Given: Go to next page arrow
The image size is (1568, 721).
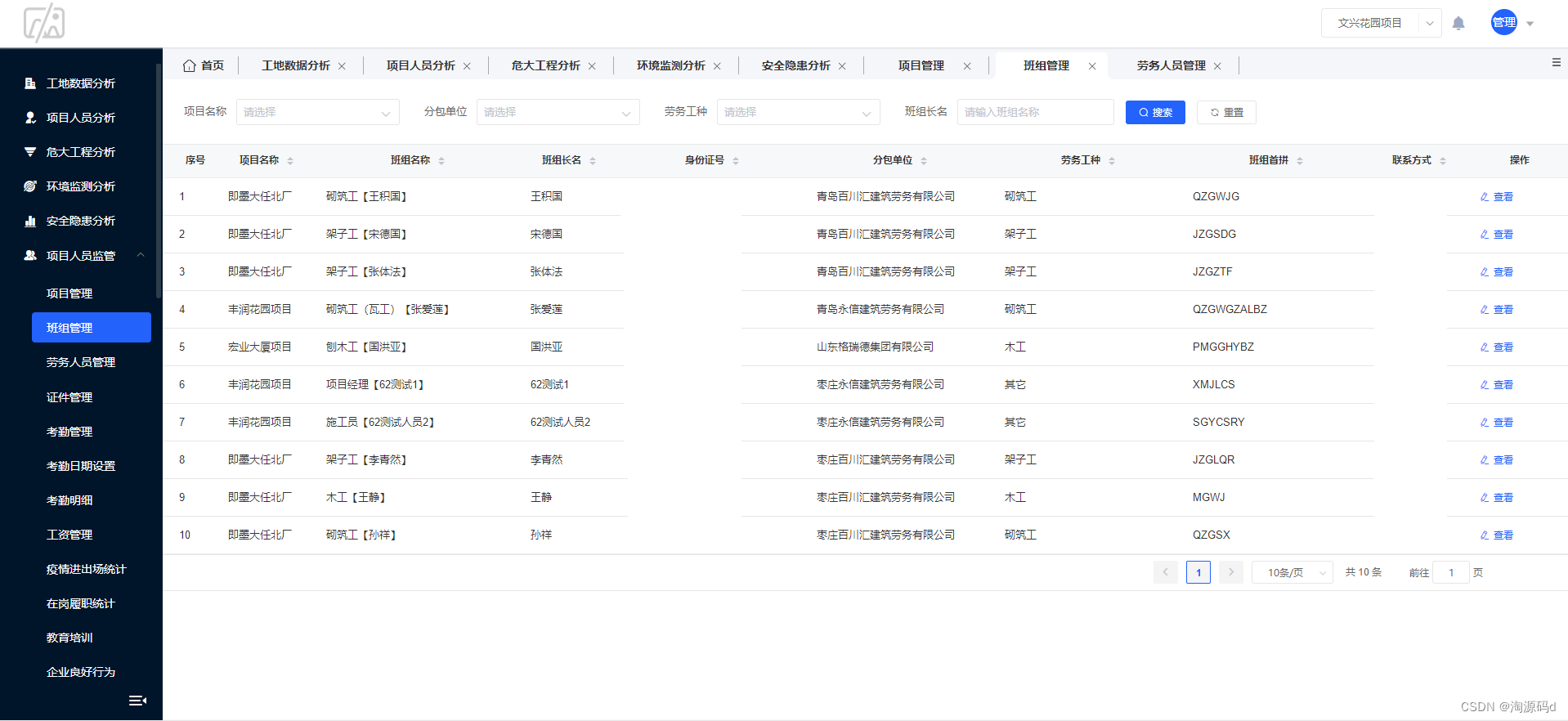Looking at the screenshot, I should 1231,572.
